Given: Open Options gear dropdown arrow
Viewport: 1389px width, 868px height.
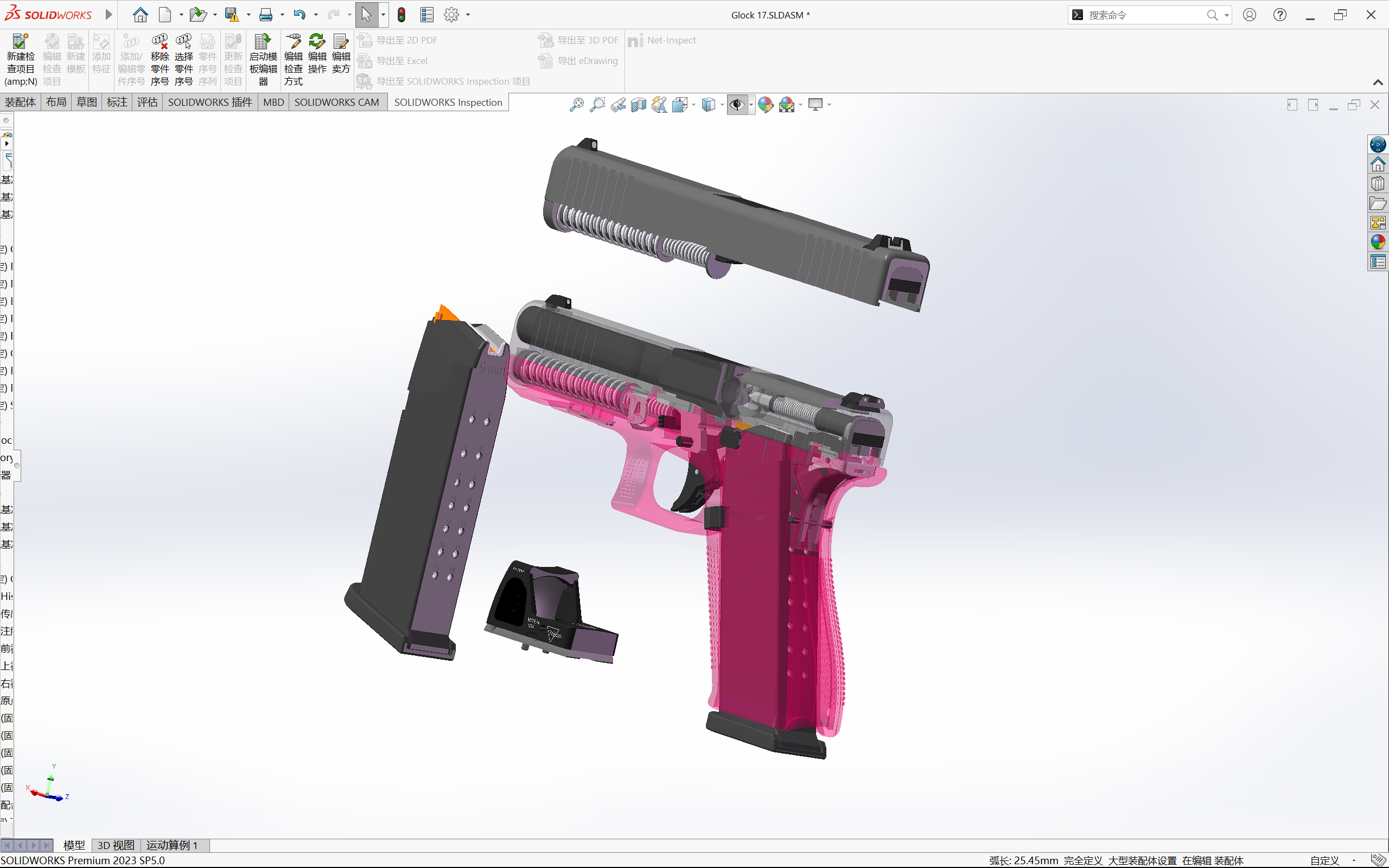Looking at the screenshot, I should [468, 15].
